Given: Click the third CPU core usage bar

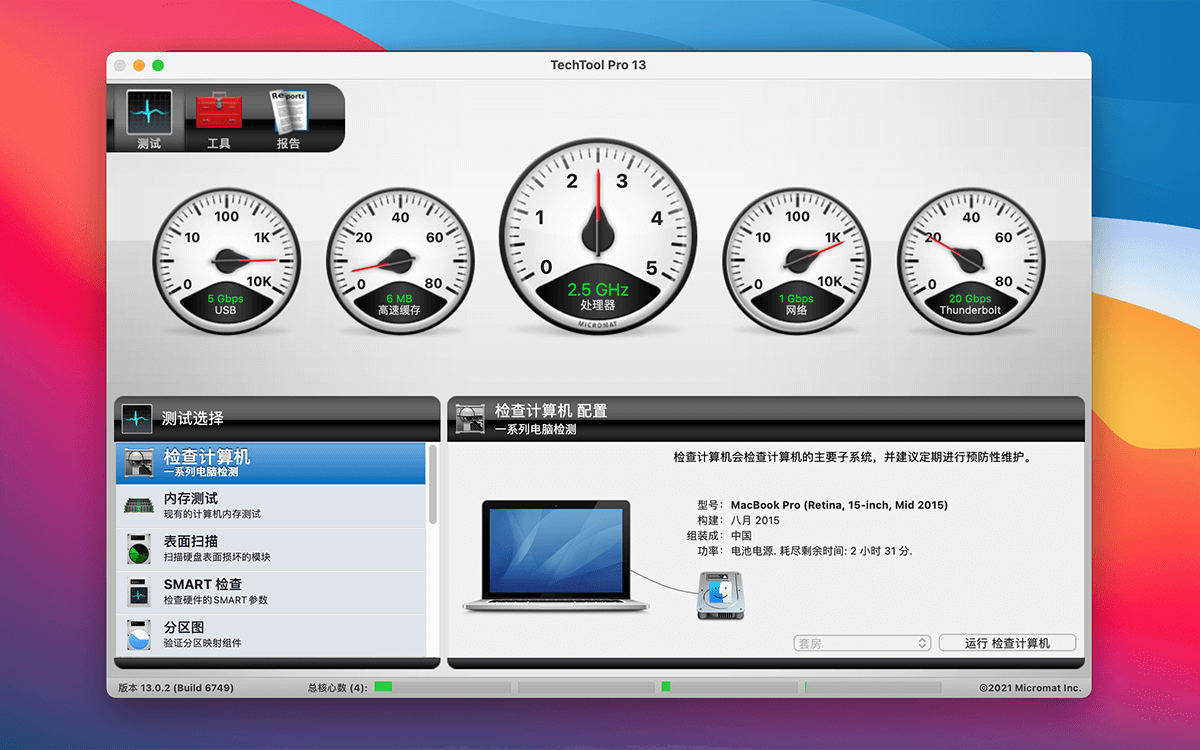Looking at the screenshot, I should pyautogui.click(x=729, y=687).
